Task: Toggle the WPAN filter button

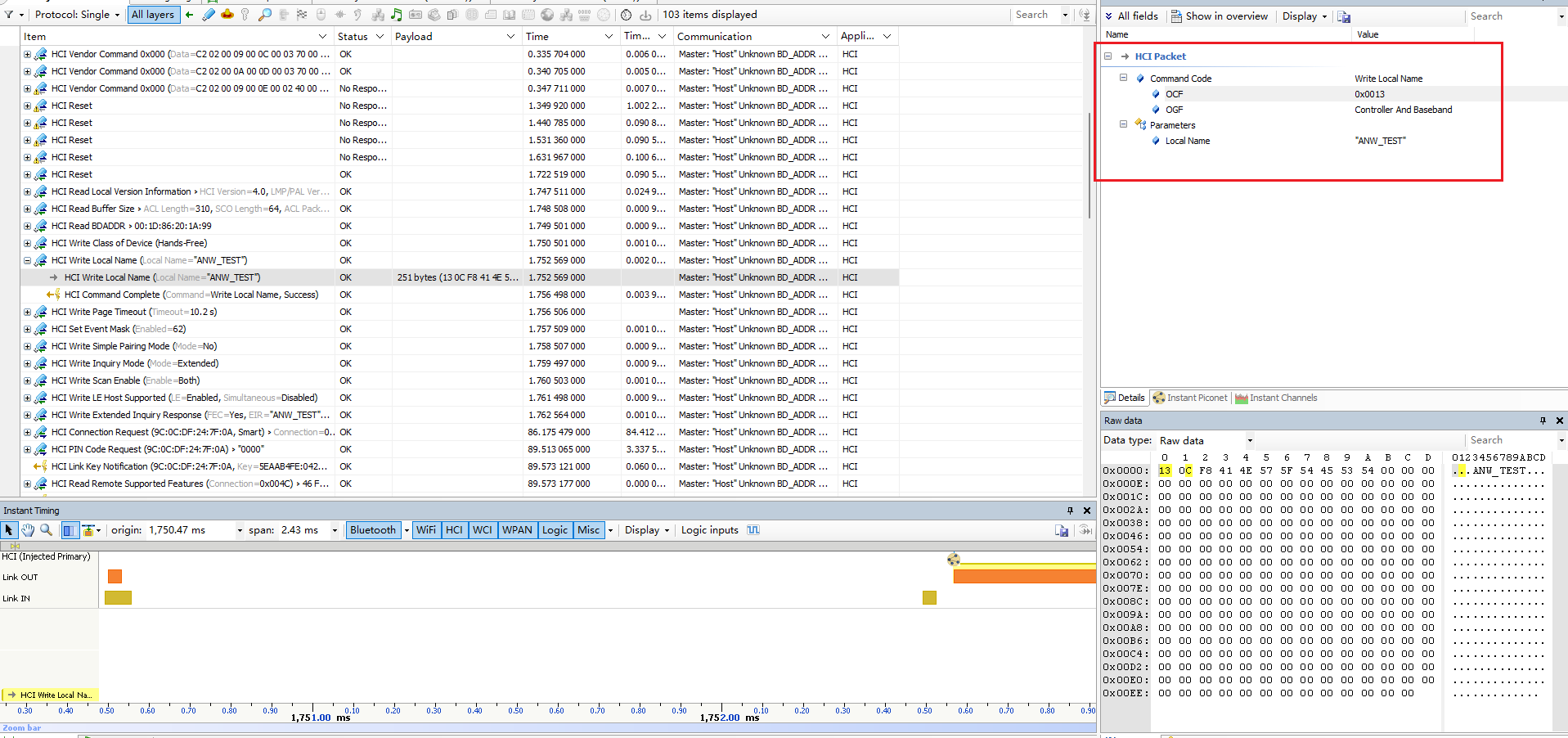Action: click(x=517, y=530)
